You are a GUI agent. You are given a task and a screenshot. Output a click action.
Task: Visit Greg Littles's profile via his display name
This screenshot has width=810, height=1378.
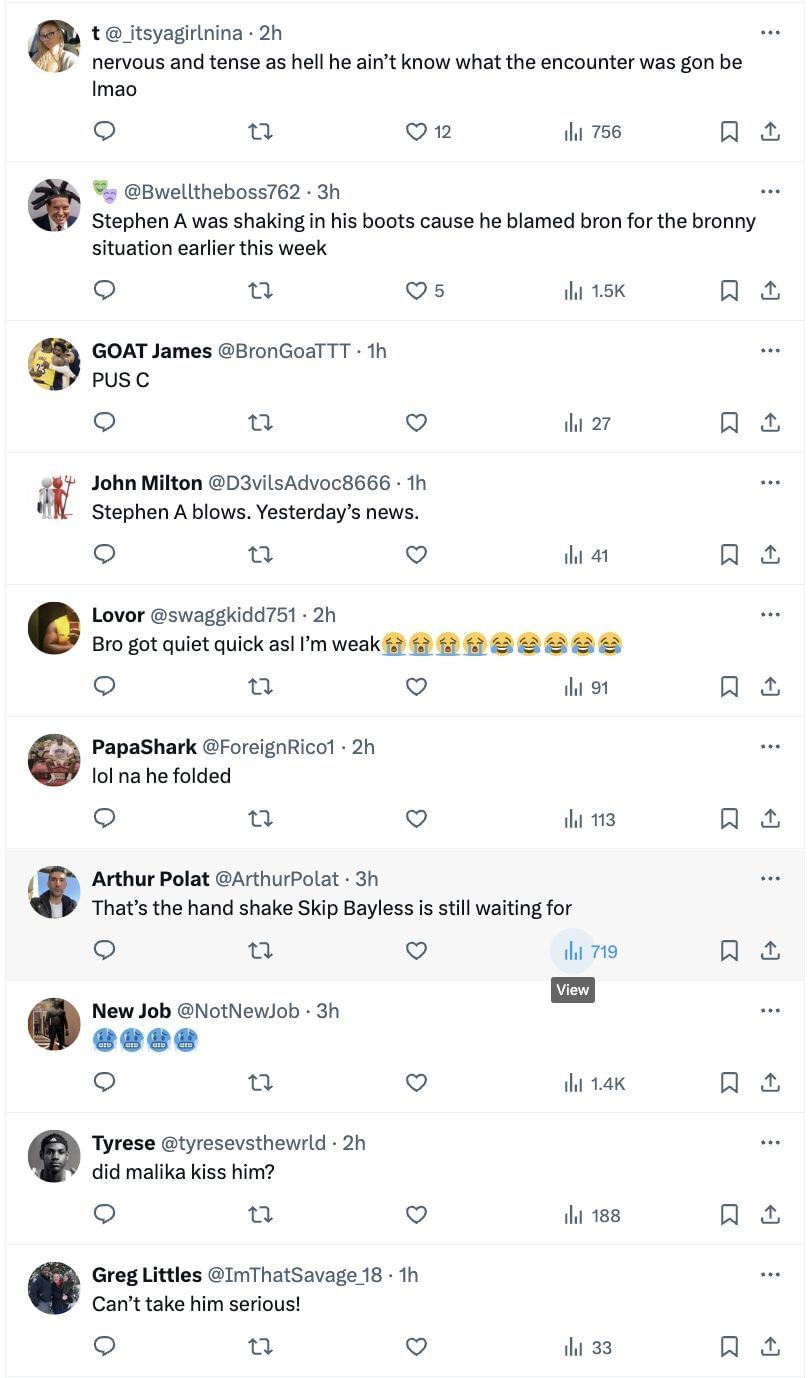click(148, 1275)
